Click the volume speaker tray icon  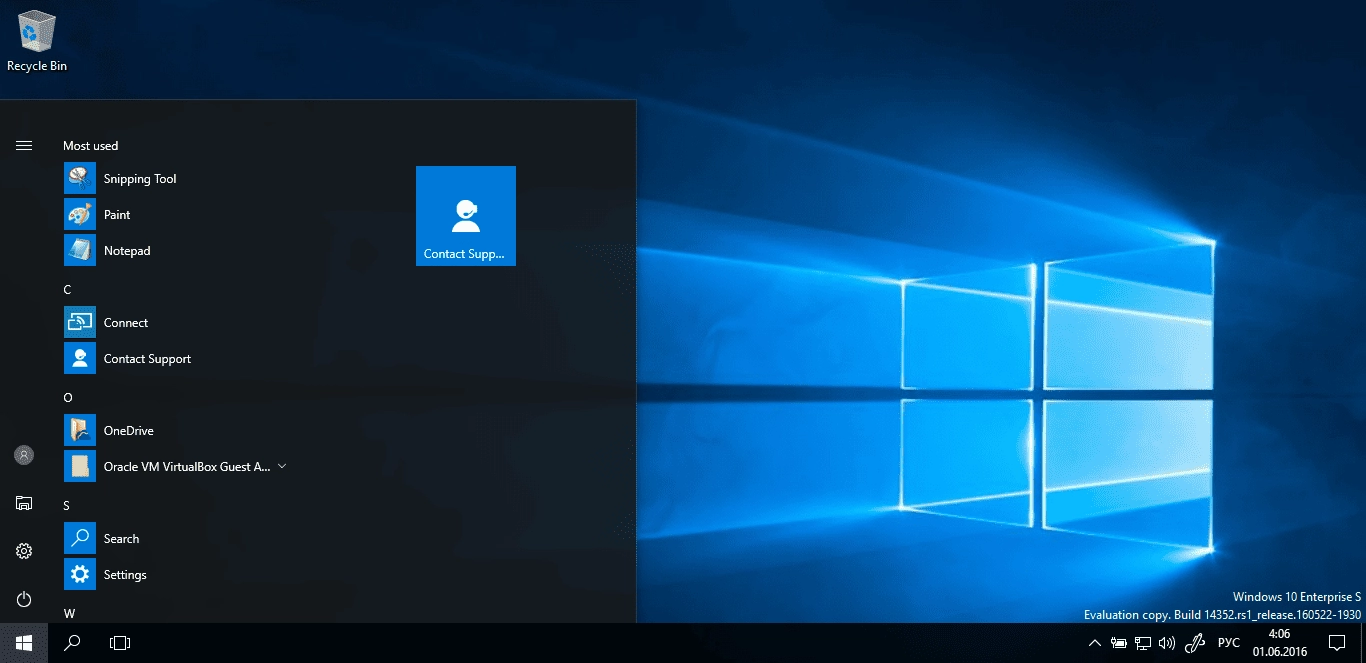[x=1167, y=643]
